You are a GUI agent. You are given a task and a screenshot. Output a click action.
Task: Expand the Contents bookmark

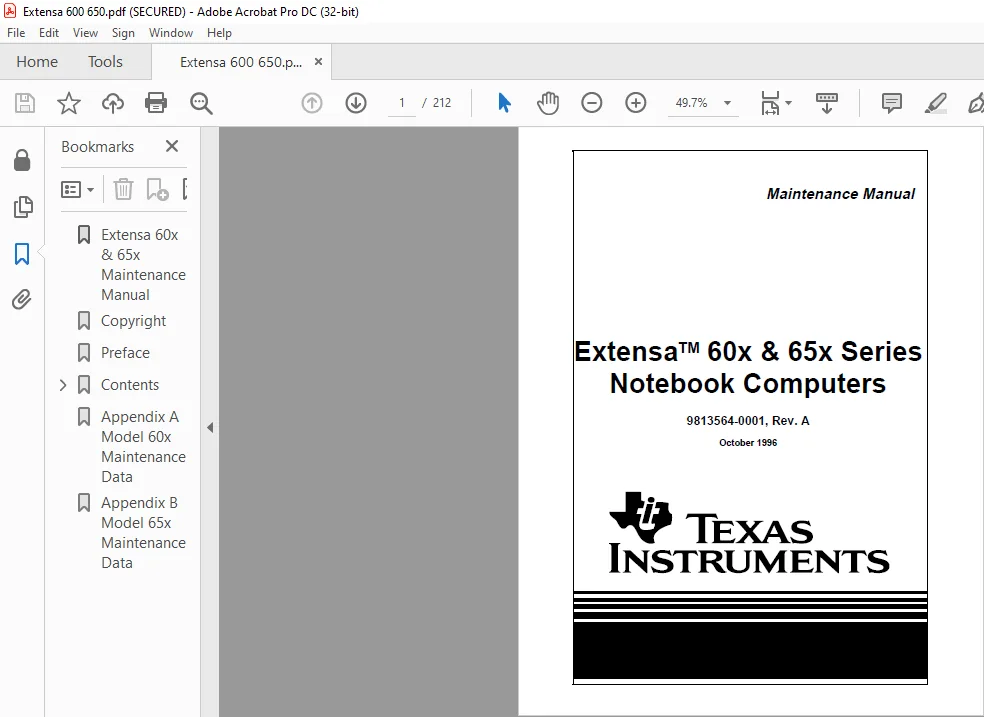(63, 385)
